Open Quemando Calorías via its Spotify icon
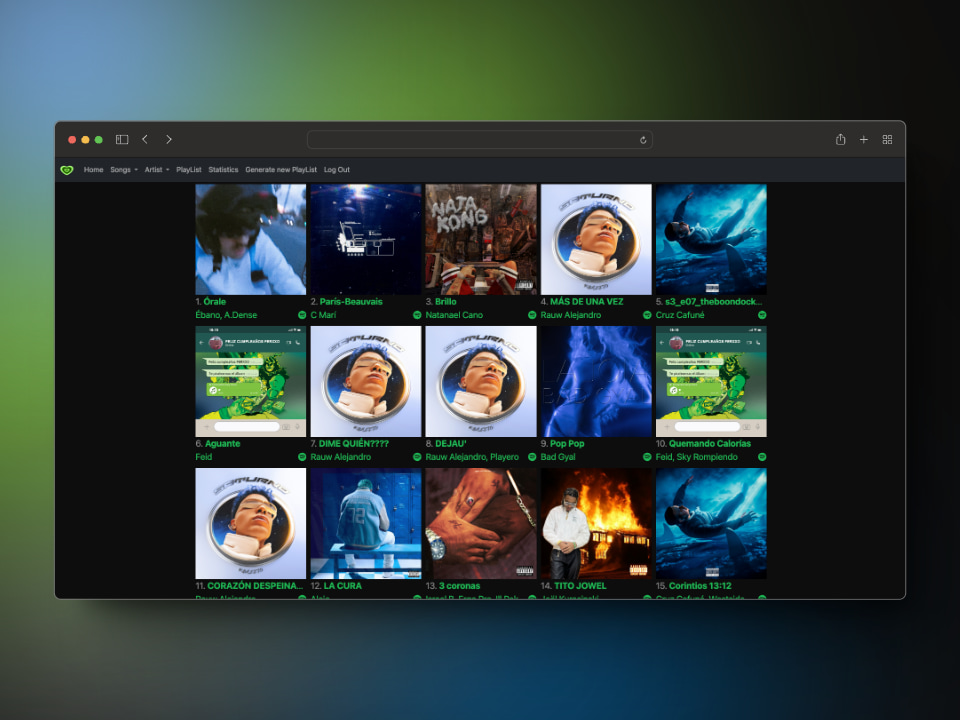 (x=762, y=457)
